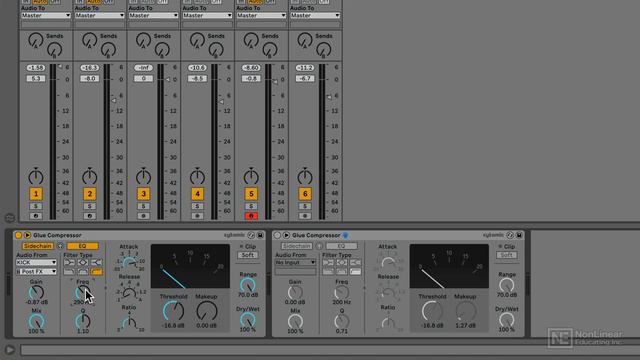The image size is (640, 360).
Task: Open the Post FX tapping point dropdown
Action: click(x=36, y=271)
